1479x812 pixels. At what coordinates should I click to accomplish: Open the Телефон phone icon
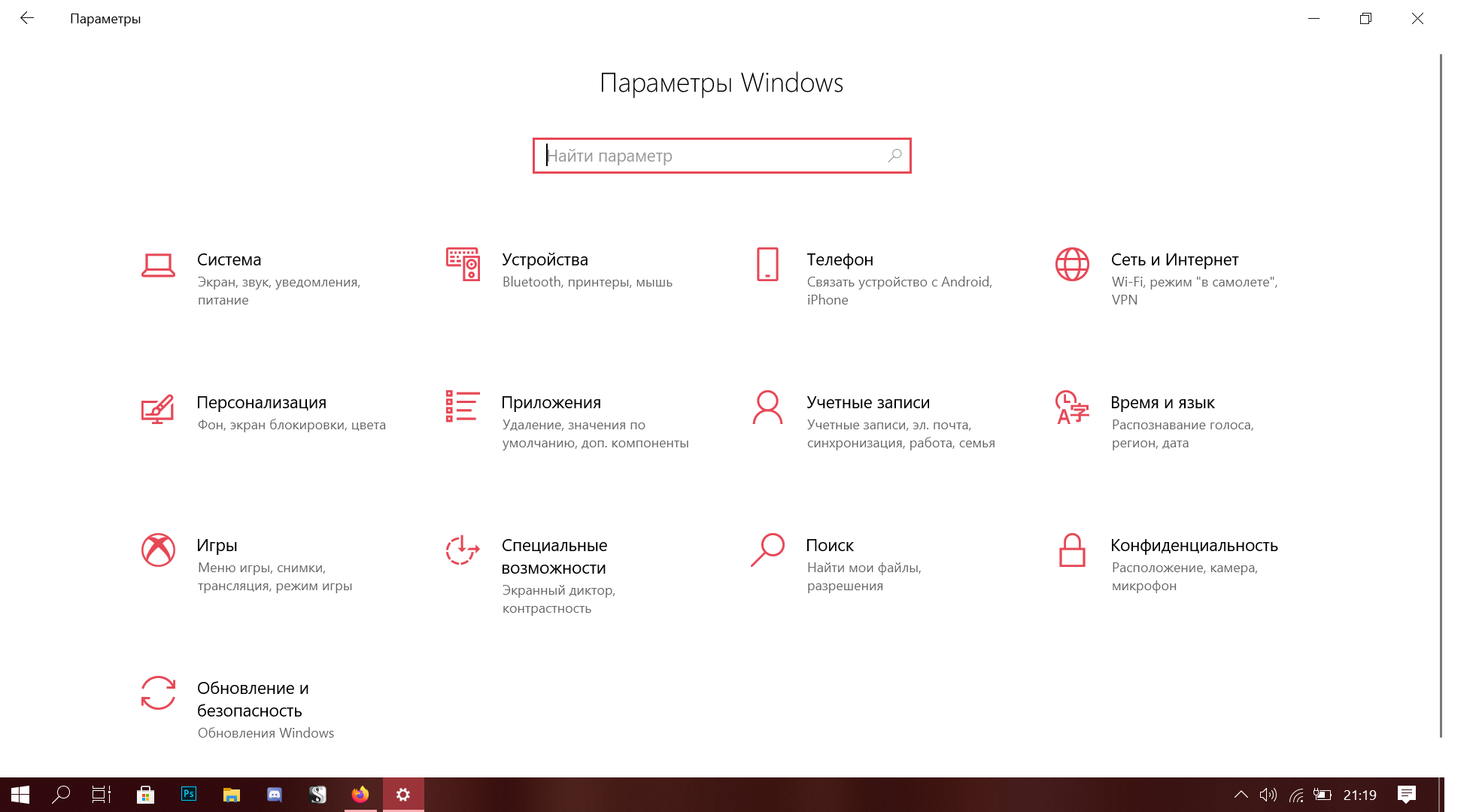(767, 264)
